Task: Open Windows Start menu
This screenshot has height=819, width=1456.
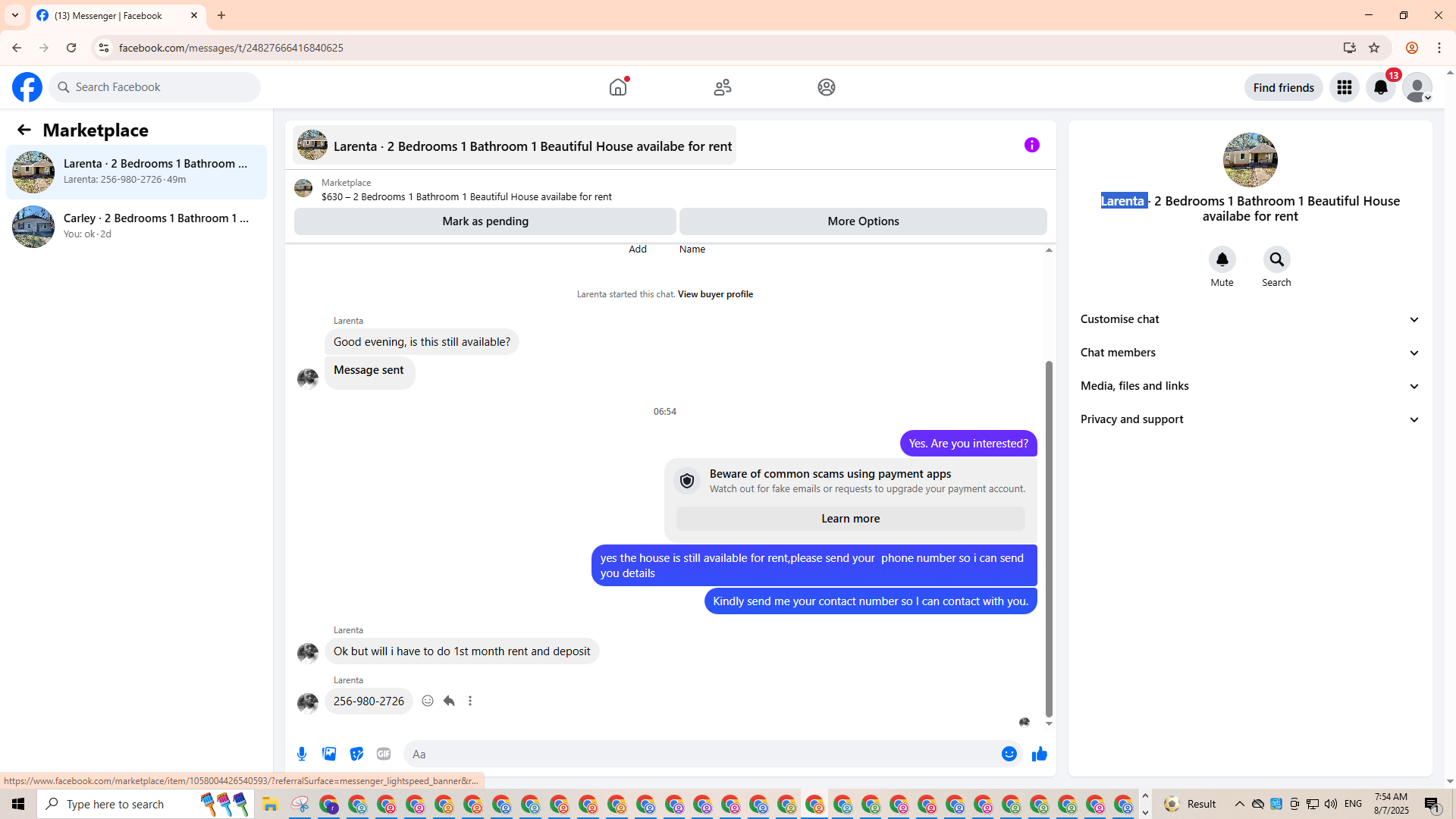Action: [x=18, y=804]
